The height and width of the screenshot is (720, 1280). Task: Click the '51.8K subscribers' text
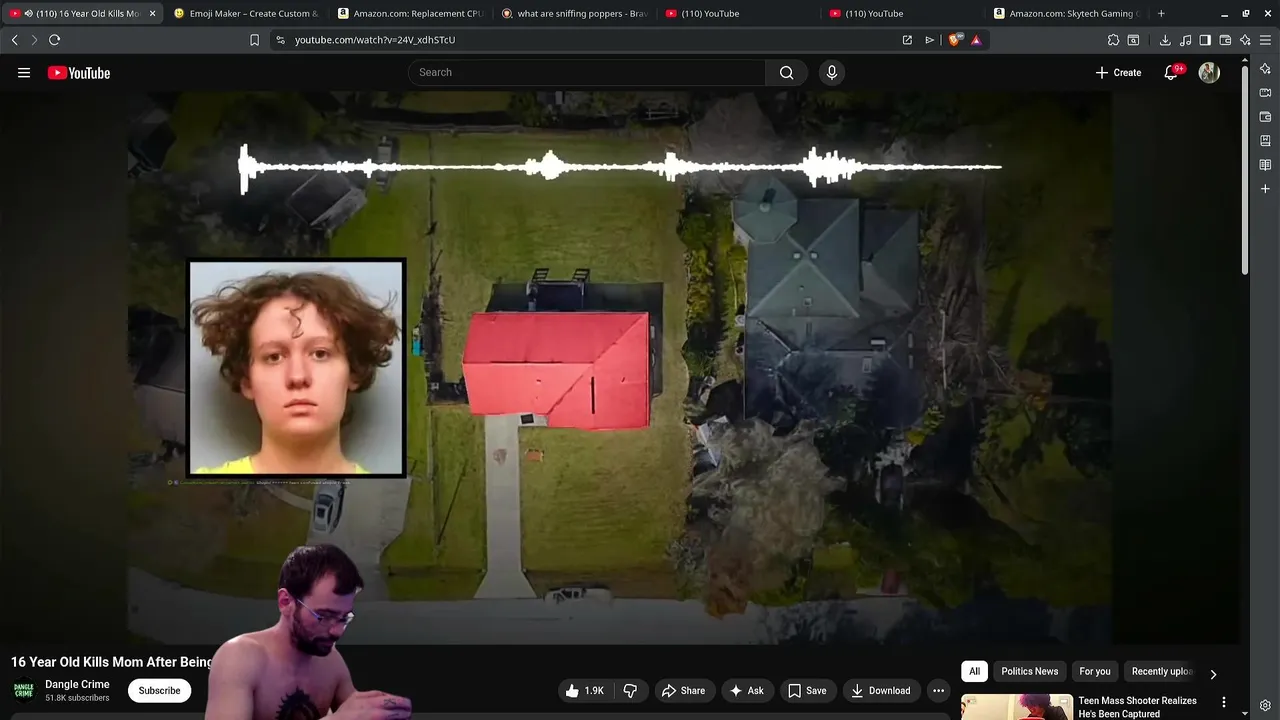(x=77, y=698)
